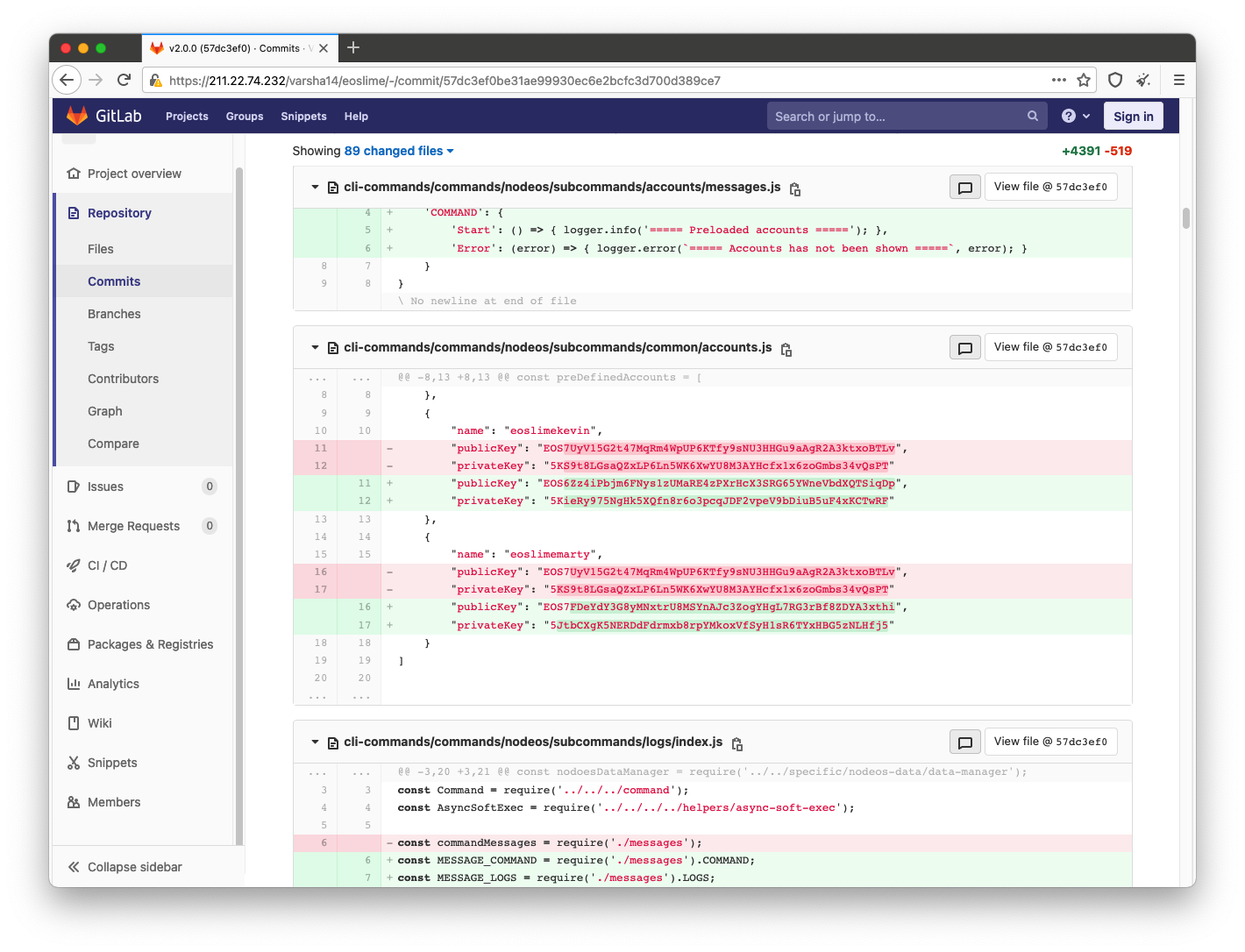Screen dimensions: 1245x952
Task: Open Wiki in sidebar
Action: coord(100,723)
